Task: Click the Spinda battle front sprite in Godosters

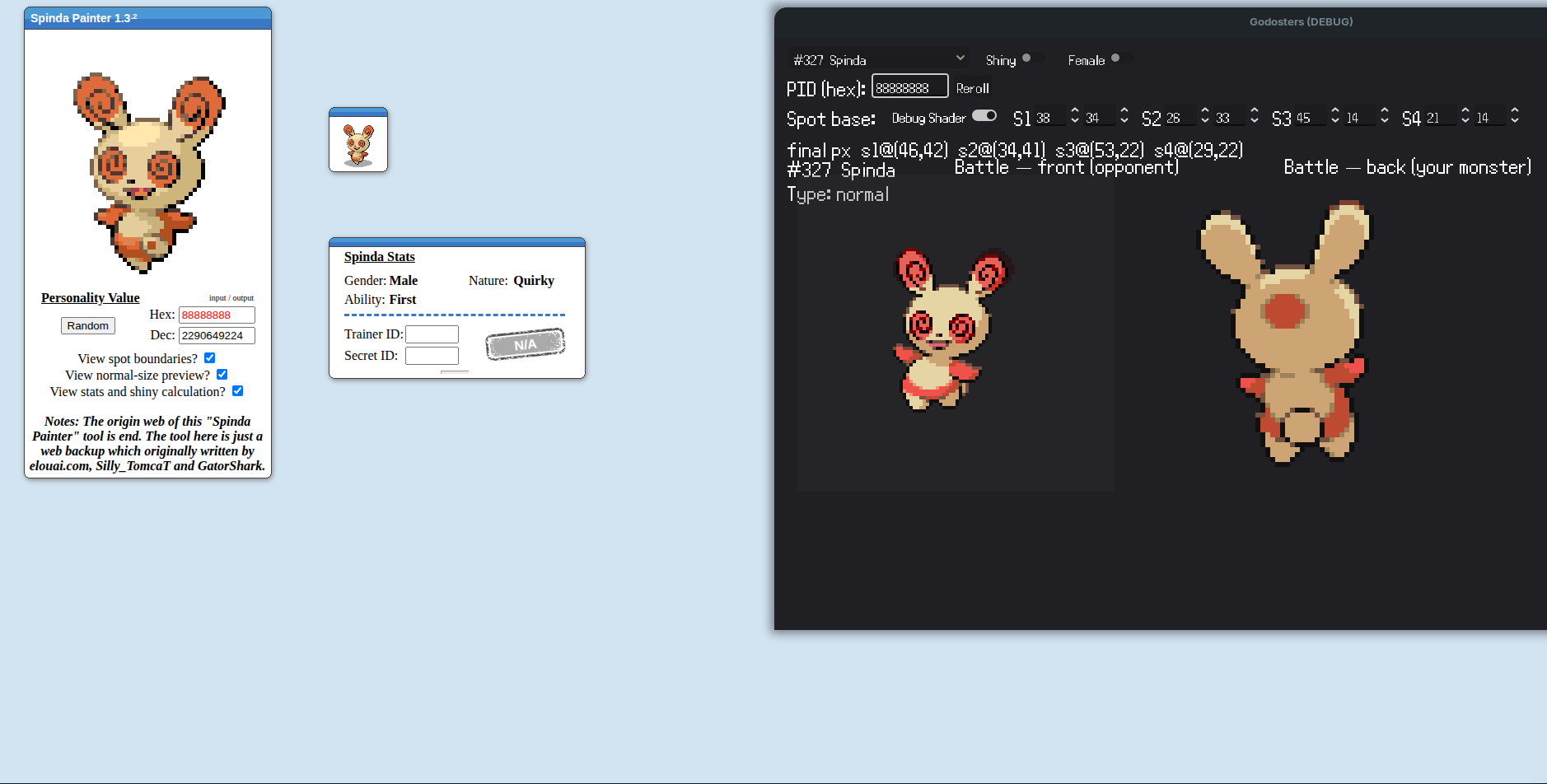Action: pyautogui.click(x=952, y=329)
